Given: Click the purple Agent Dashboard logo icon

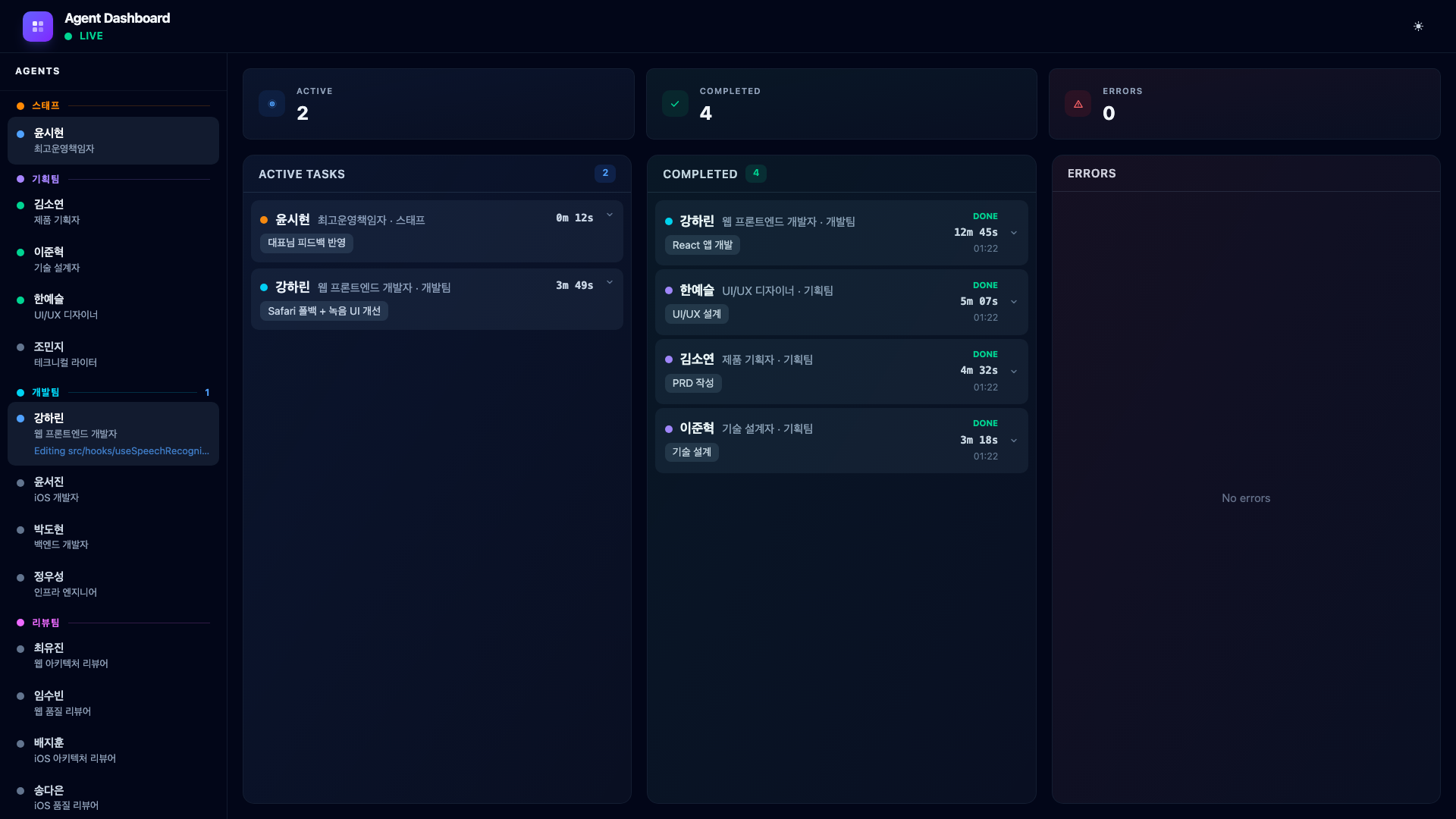Looking at the screenshot, I should point(38,27).
